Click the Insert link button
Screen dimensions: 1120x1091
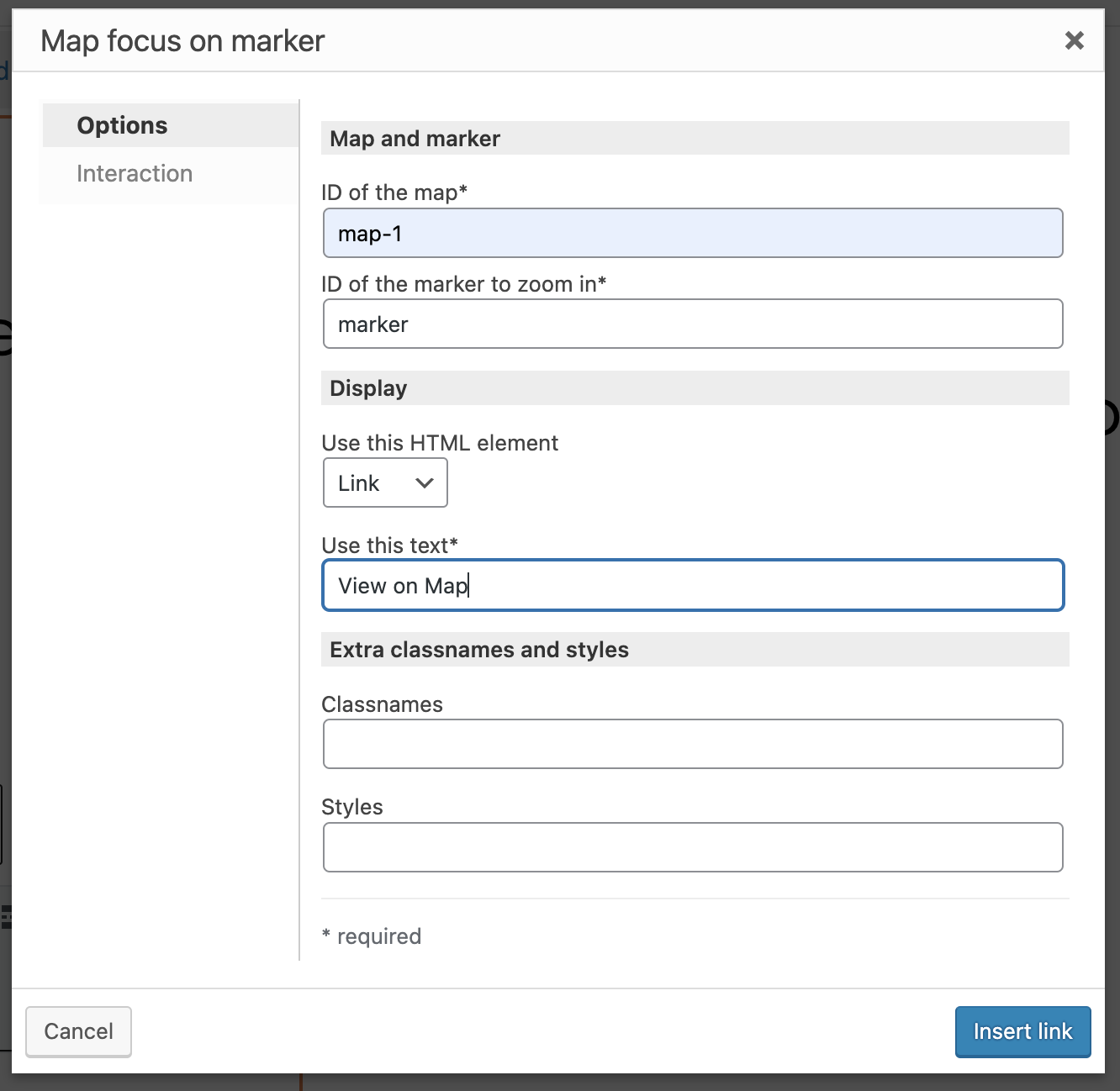1022,1031
